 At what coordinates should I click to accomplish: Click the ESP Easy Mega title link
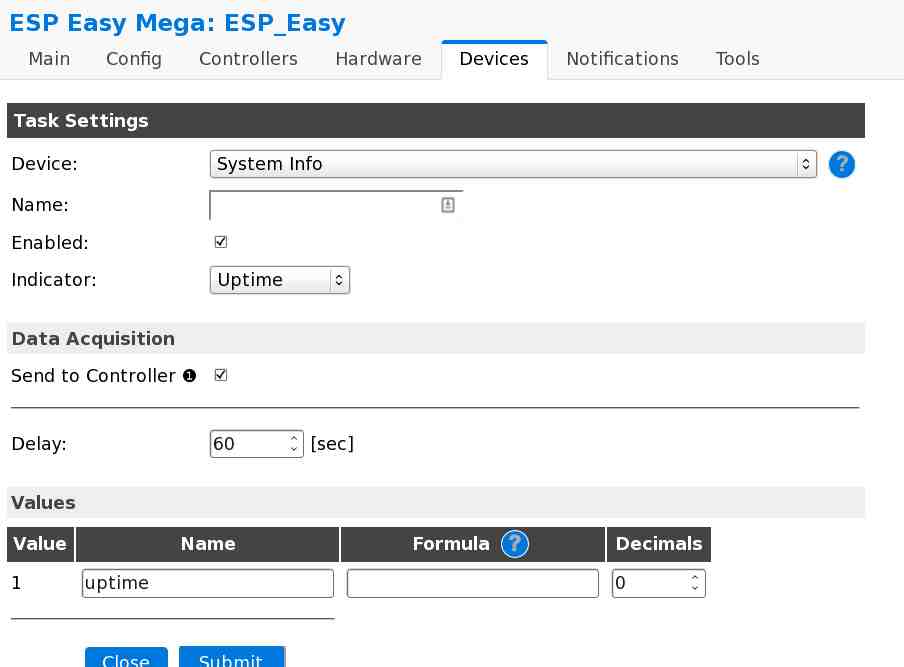pyautogui.click(x=177, y=23)
